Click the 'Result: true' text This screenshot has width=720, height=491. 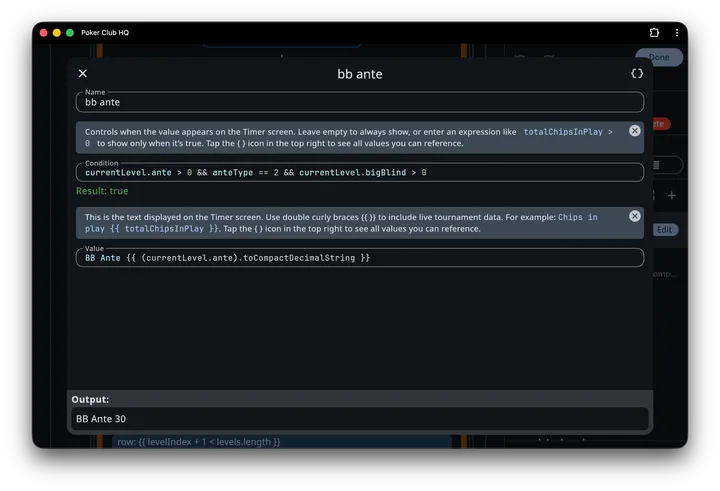coord(102,191)
